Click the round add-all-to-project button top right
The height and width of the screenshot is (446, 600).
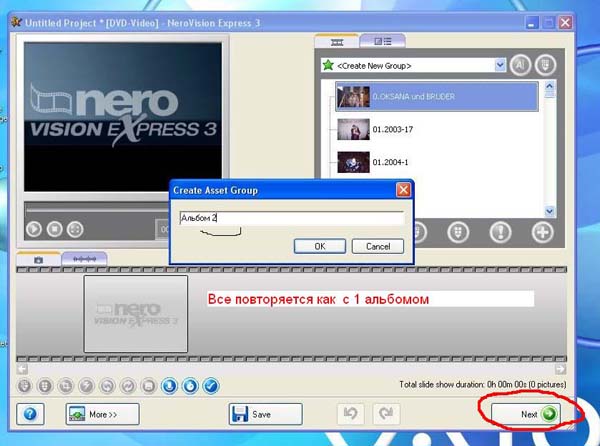tap(545, 65)
